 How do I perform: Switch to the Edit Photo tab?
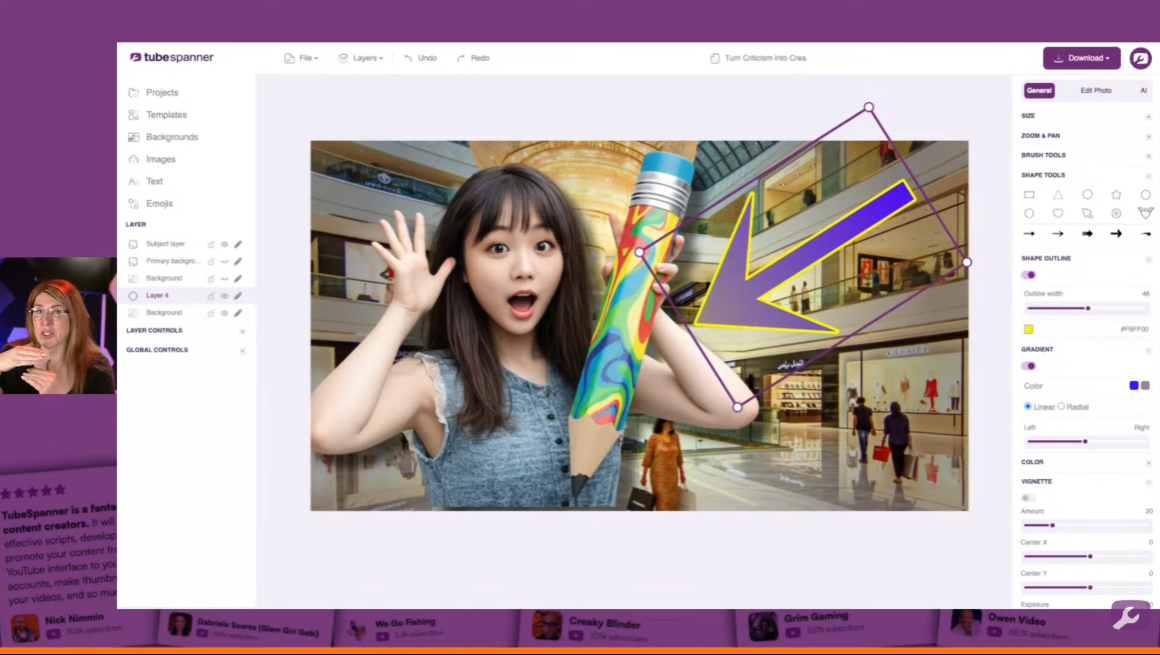(1096, 90)
